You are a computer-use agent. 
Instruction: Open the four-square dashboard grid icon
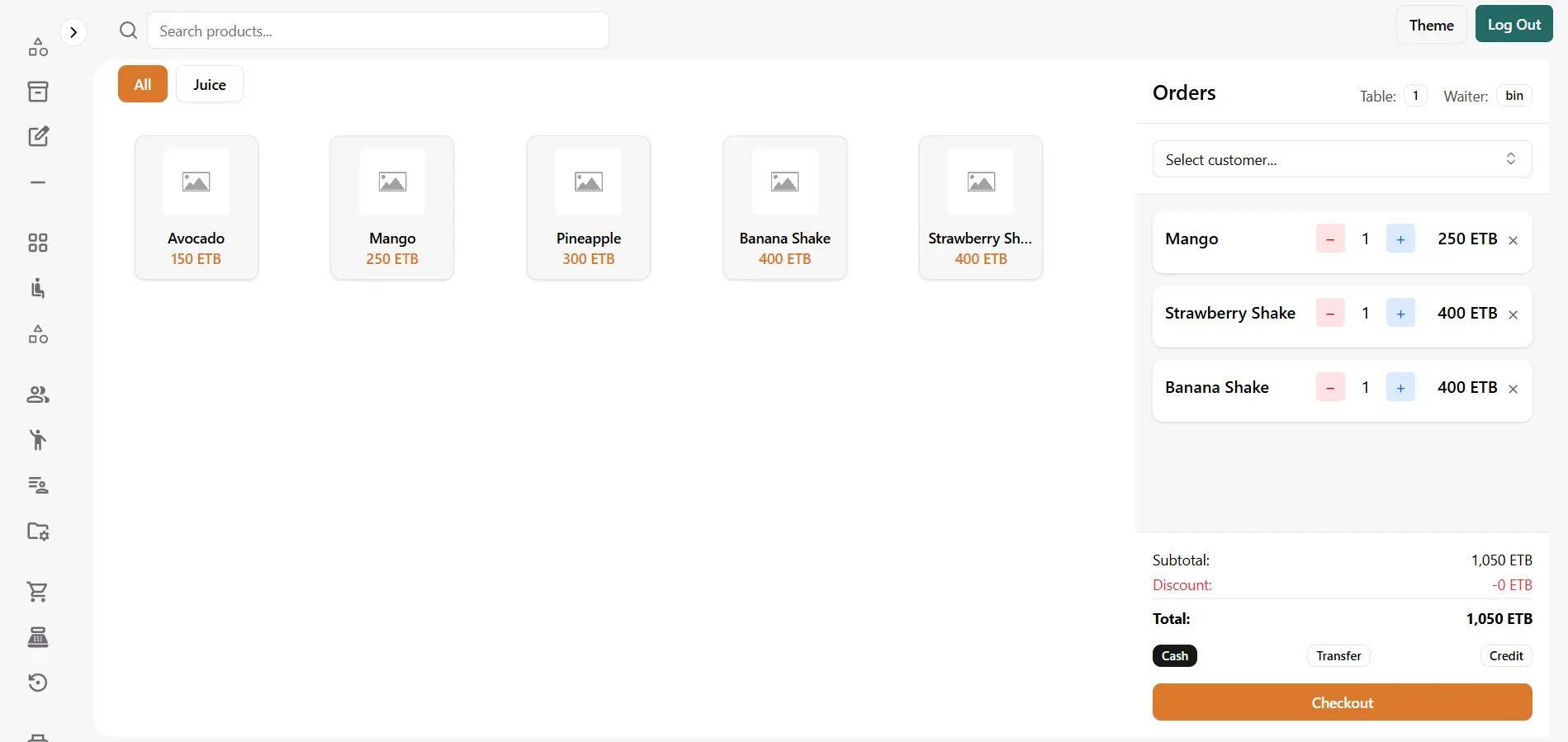tap(38, 243)
